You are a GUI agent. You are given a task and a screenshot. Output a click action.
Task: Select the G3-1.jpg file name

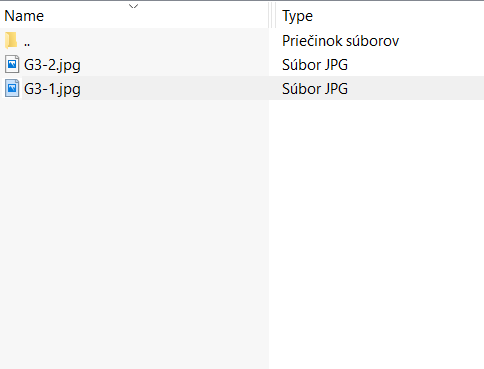tap(52, 89)
